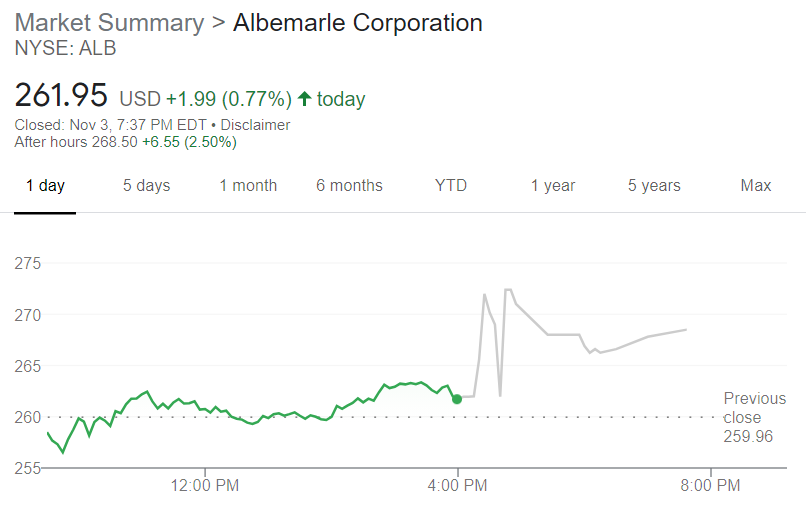Click the 261.95 stock price
Image resolution: width=806 pixels, height=505 pixels.
pyautogui.click(x=61, y=96)
